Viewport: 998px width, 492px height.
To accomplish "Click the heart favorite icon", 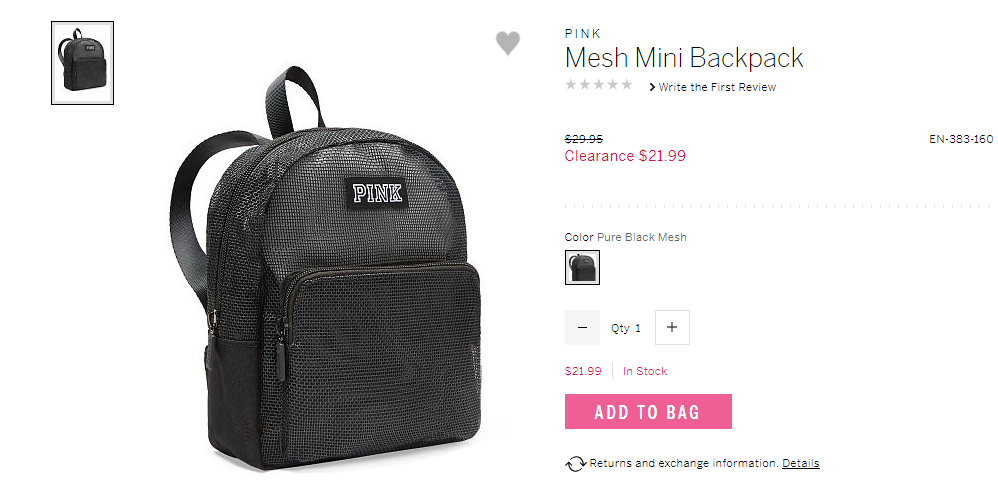I will 508,43.
